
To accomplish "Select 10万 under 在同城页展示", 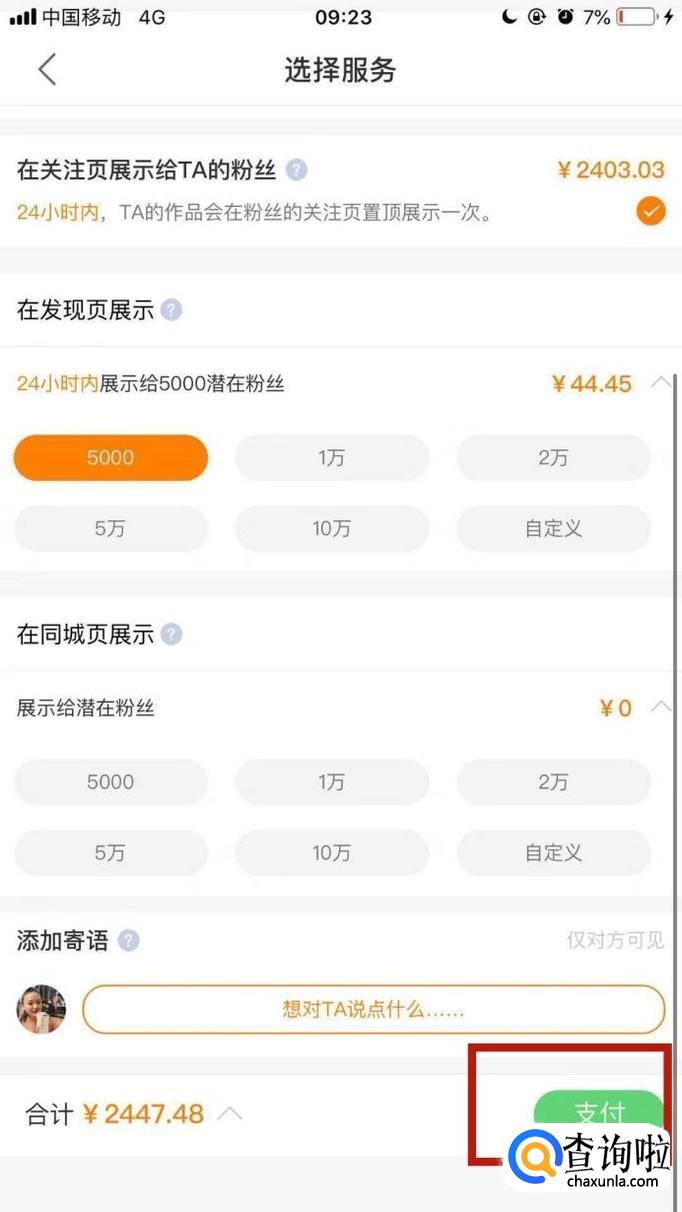I will click(331, 853).
